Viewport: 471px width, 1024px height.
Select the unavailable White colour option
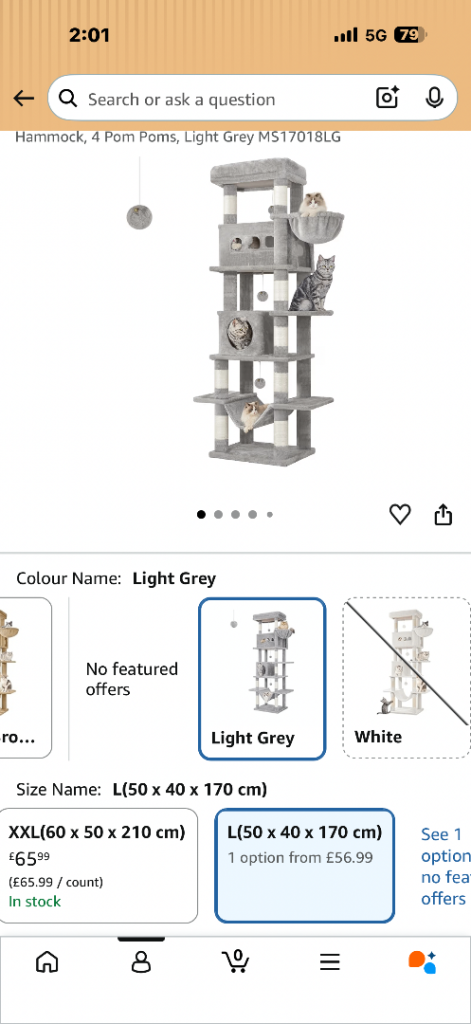(406, 678)
